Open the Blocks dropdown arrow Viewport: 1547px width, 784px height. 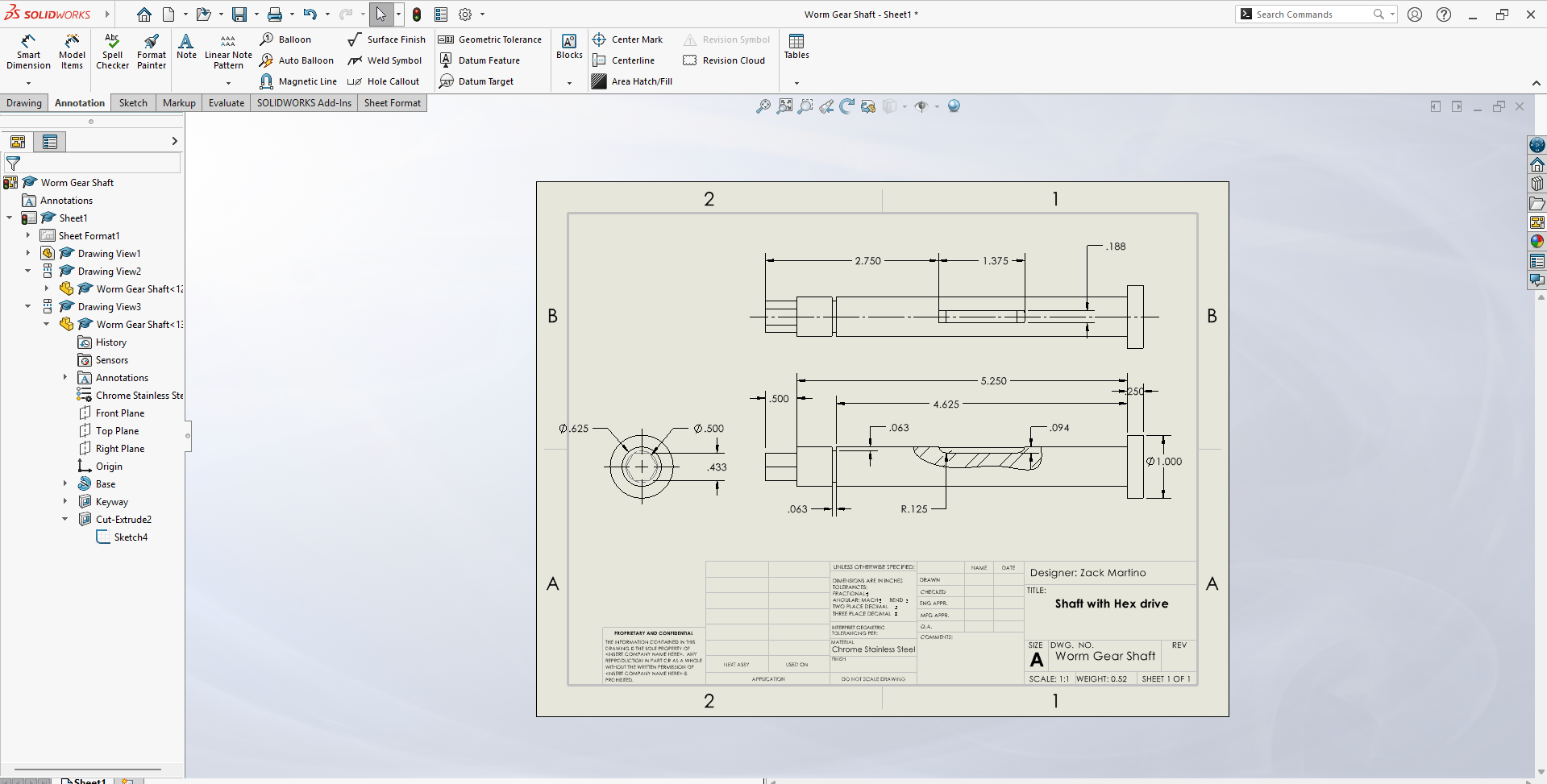coord(569,83)
